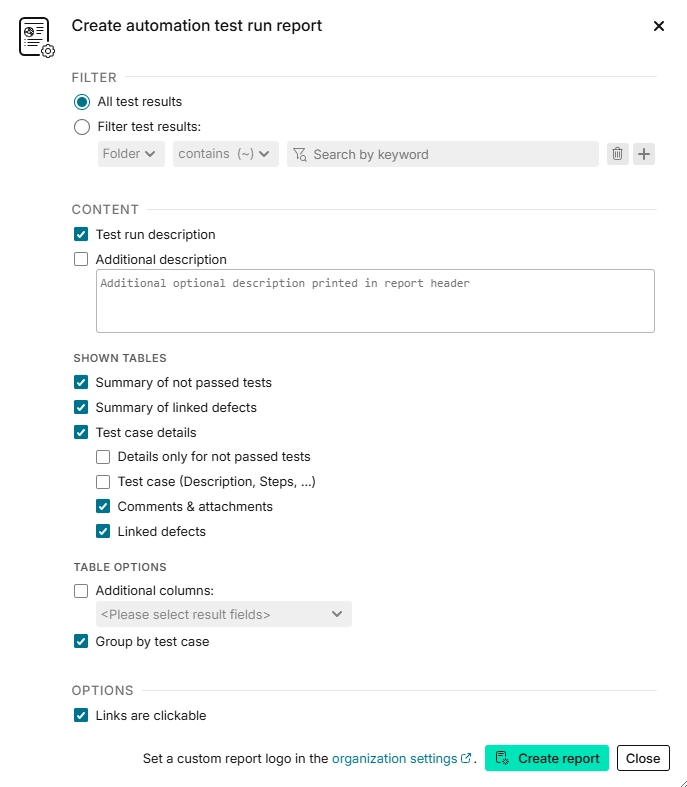This screenshot has height=787, width=687.
Task: Uncheck the Linked defects checkbox
Action: click(103, 531)
